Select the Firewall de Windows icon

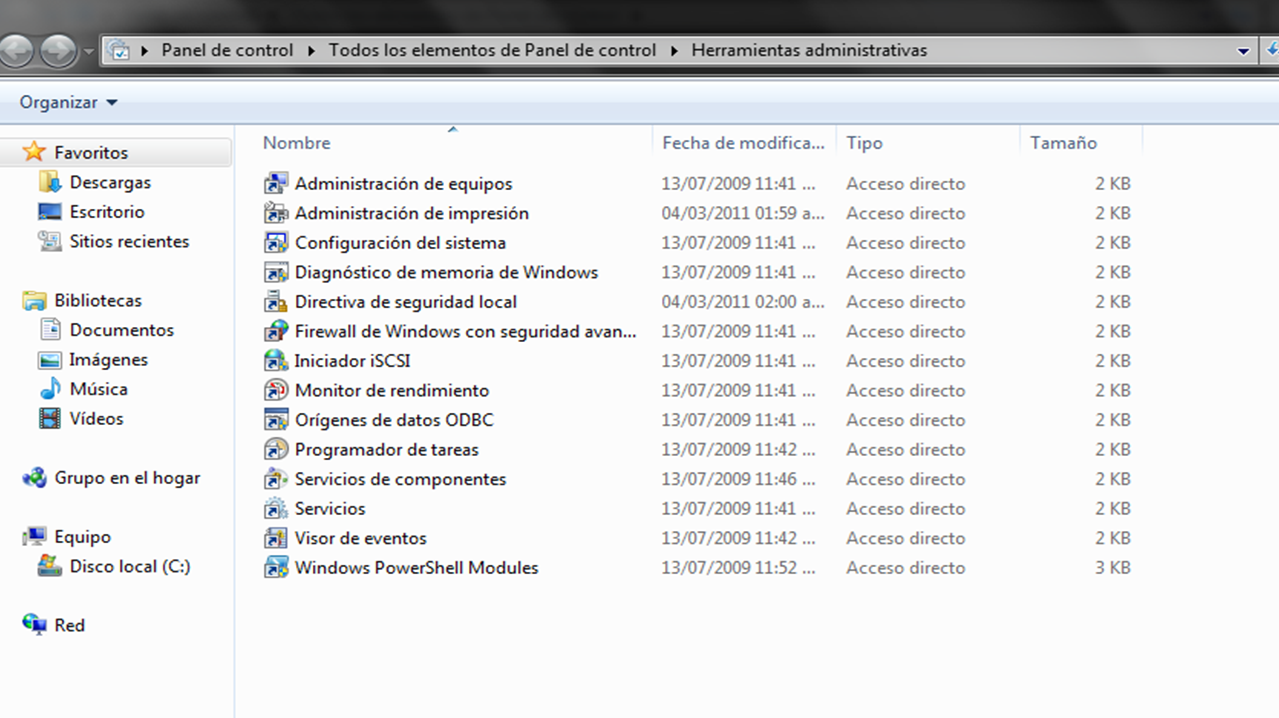pyautogui.click(x=276, y=332)
